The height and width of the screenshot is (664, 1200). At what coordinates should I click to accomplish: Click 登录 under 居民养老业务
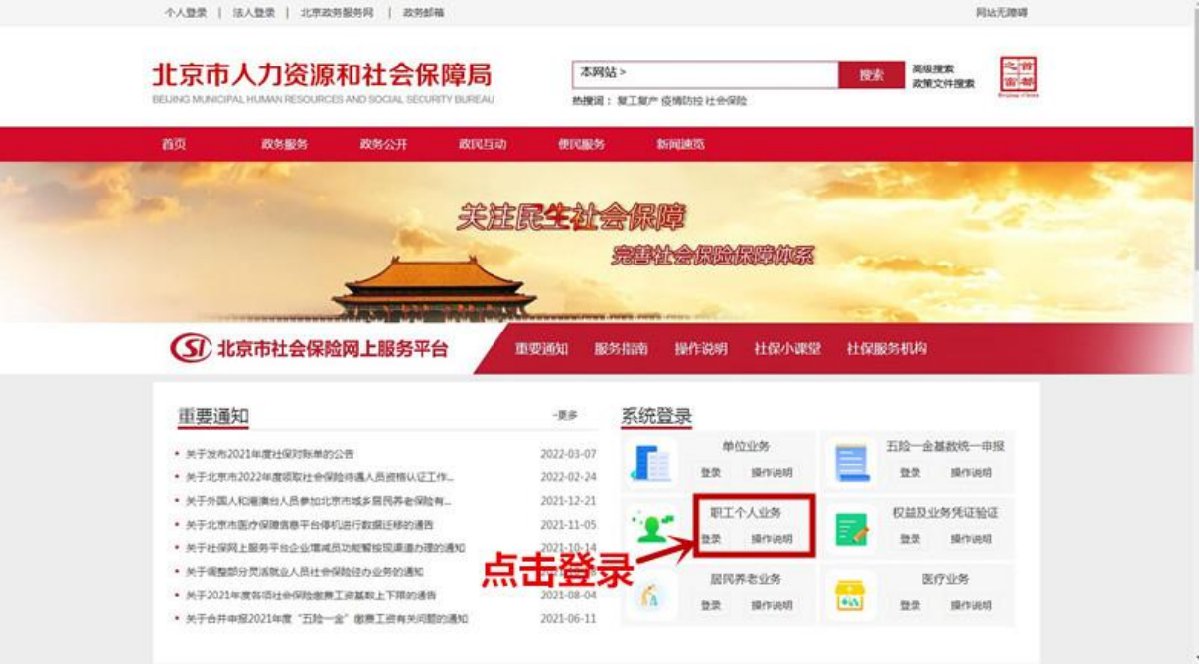coord(711,606)
